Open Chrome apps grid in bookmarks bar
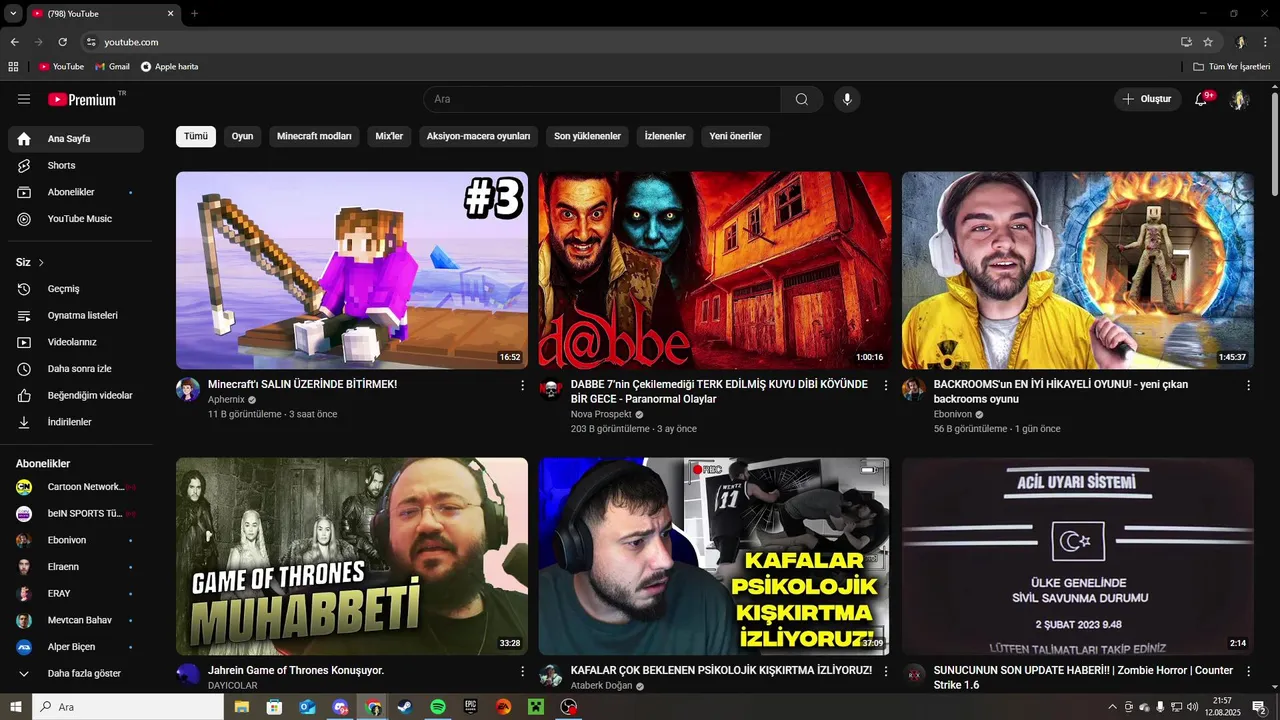Viewport: 1280px width, 720px height. click(x=13, y=67)
